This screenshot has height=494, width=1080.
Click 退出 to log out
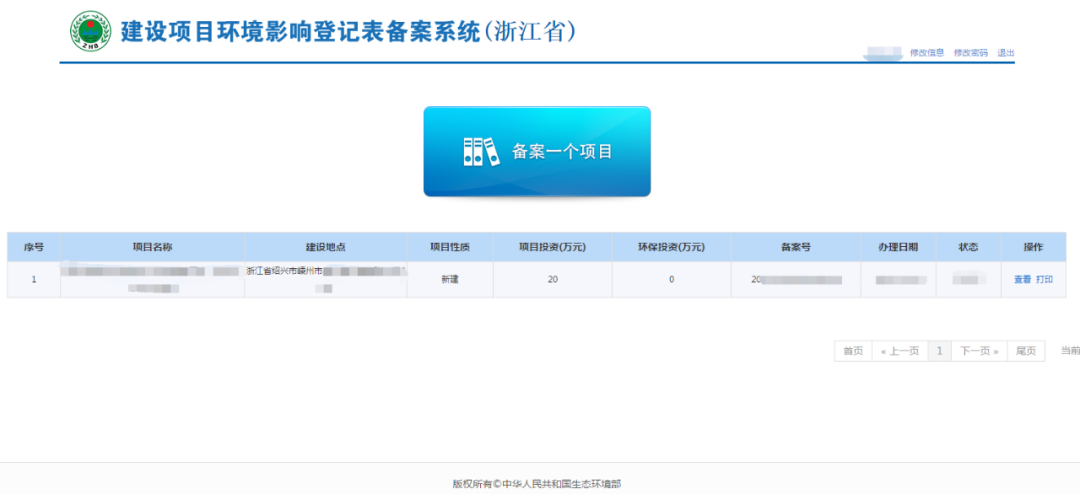click(1006, 53)
